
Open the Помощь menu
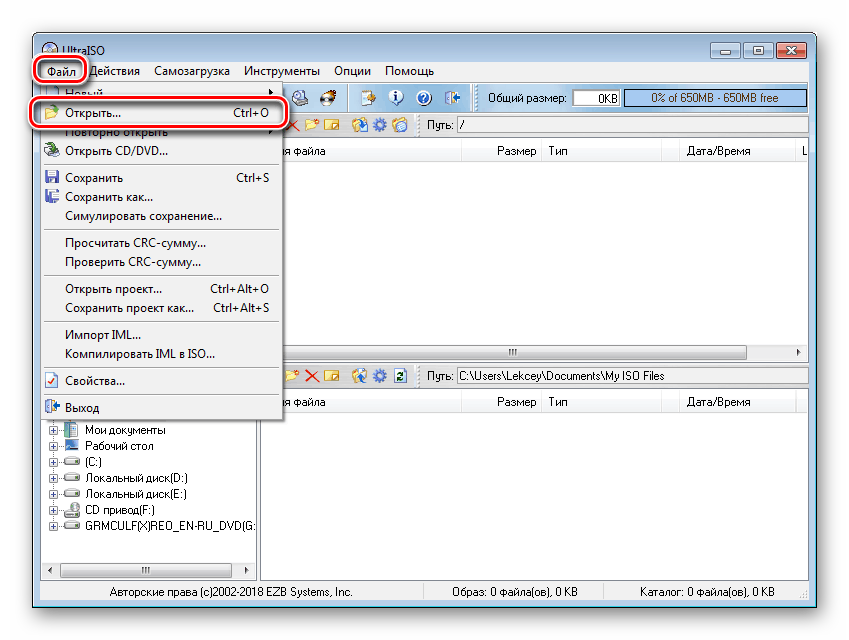[409, 71]
